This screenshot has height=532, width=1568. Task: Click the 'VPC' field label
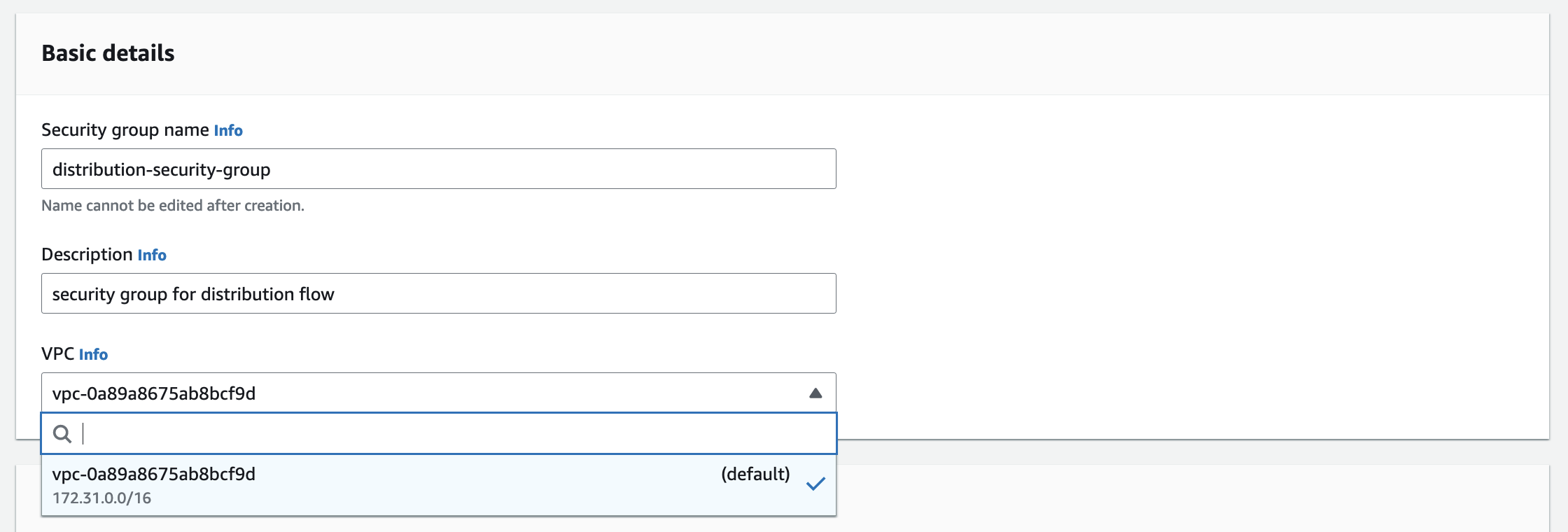click(x=58, y=354)
